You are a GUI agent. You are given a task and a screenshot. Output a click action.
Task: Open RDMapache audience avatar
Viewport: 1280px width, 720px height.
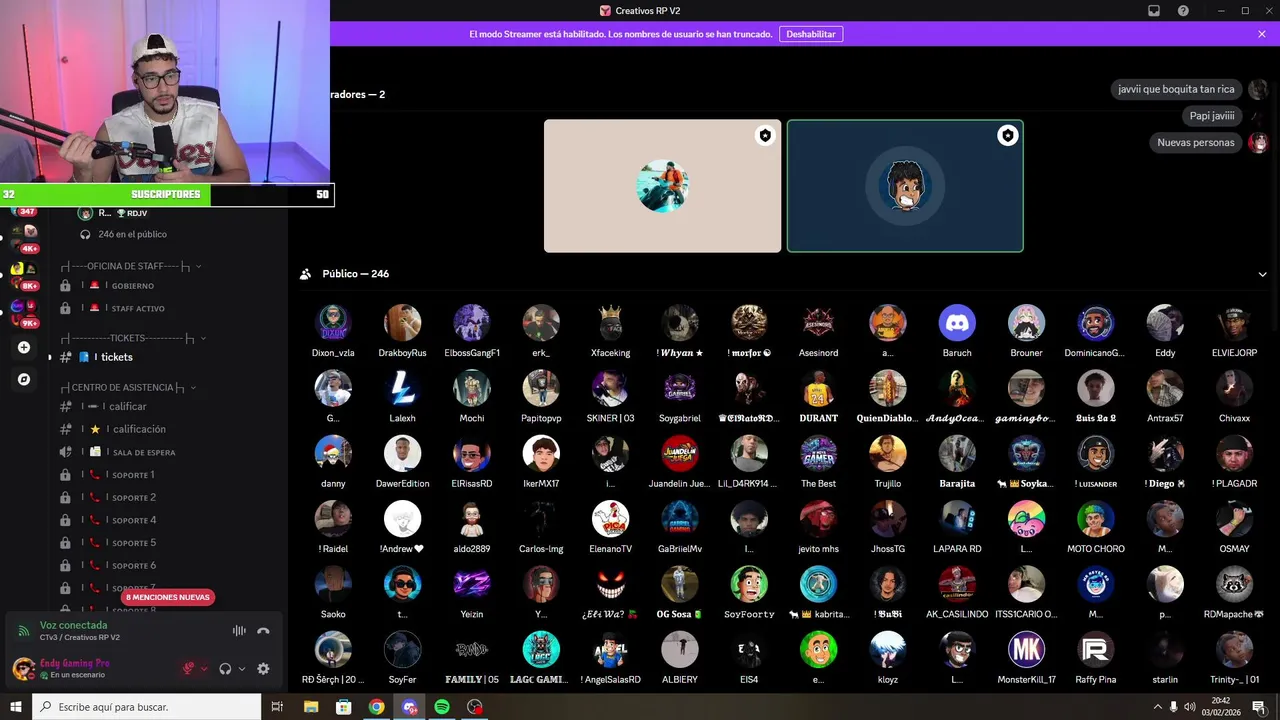[1234, 584]
